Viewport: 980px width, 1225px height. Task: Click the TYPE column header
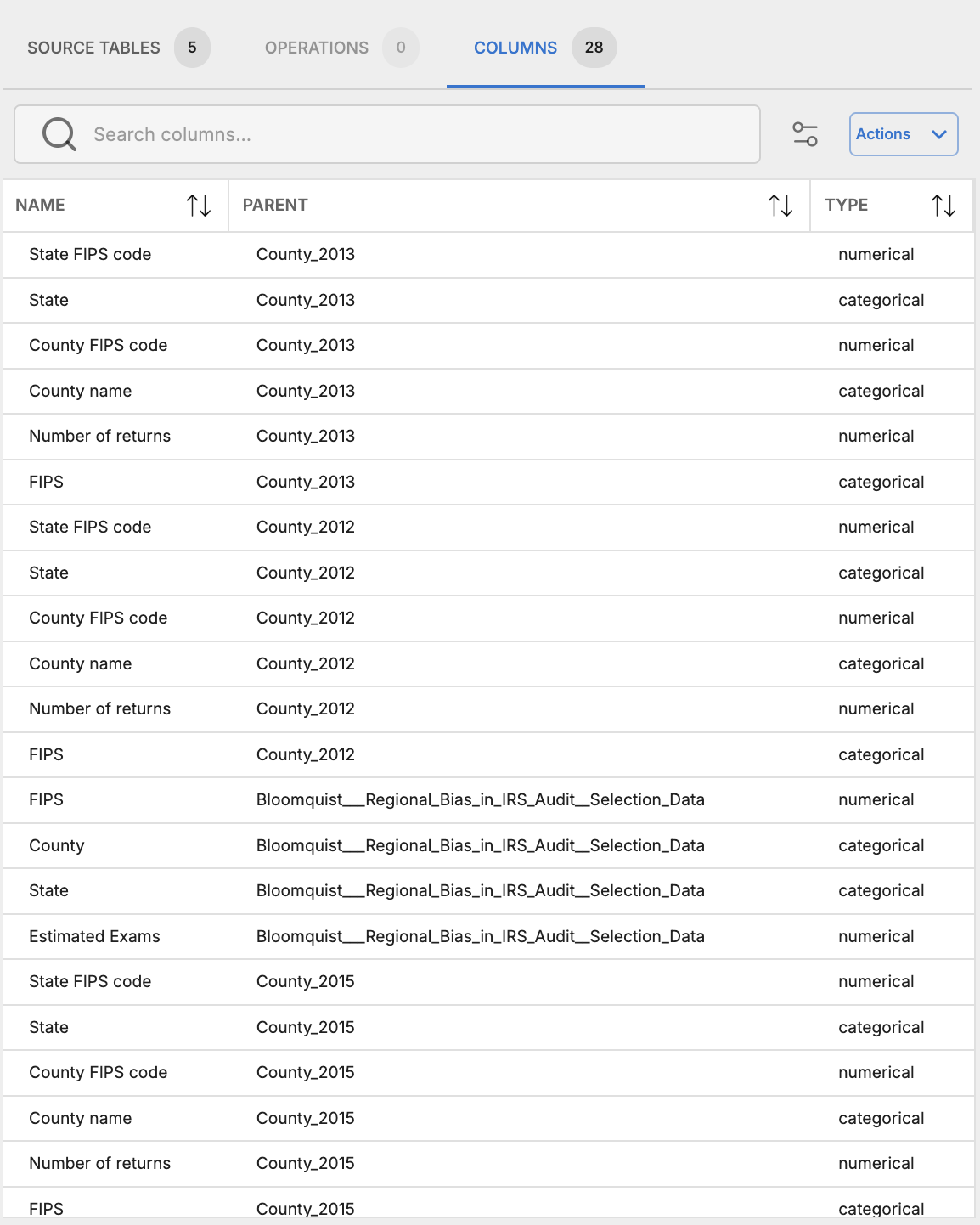click(847, 205)
